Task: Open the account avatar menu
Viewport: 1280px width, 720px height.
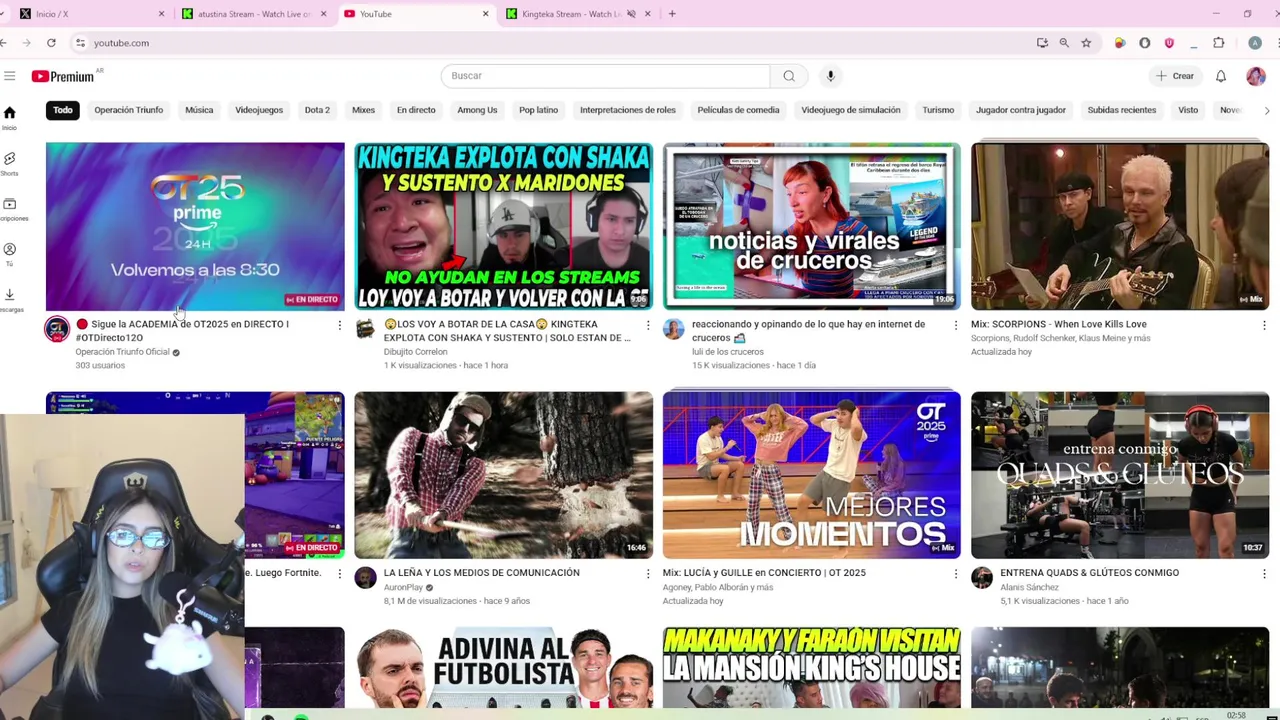Action: [1256, 76]
